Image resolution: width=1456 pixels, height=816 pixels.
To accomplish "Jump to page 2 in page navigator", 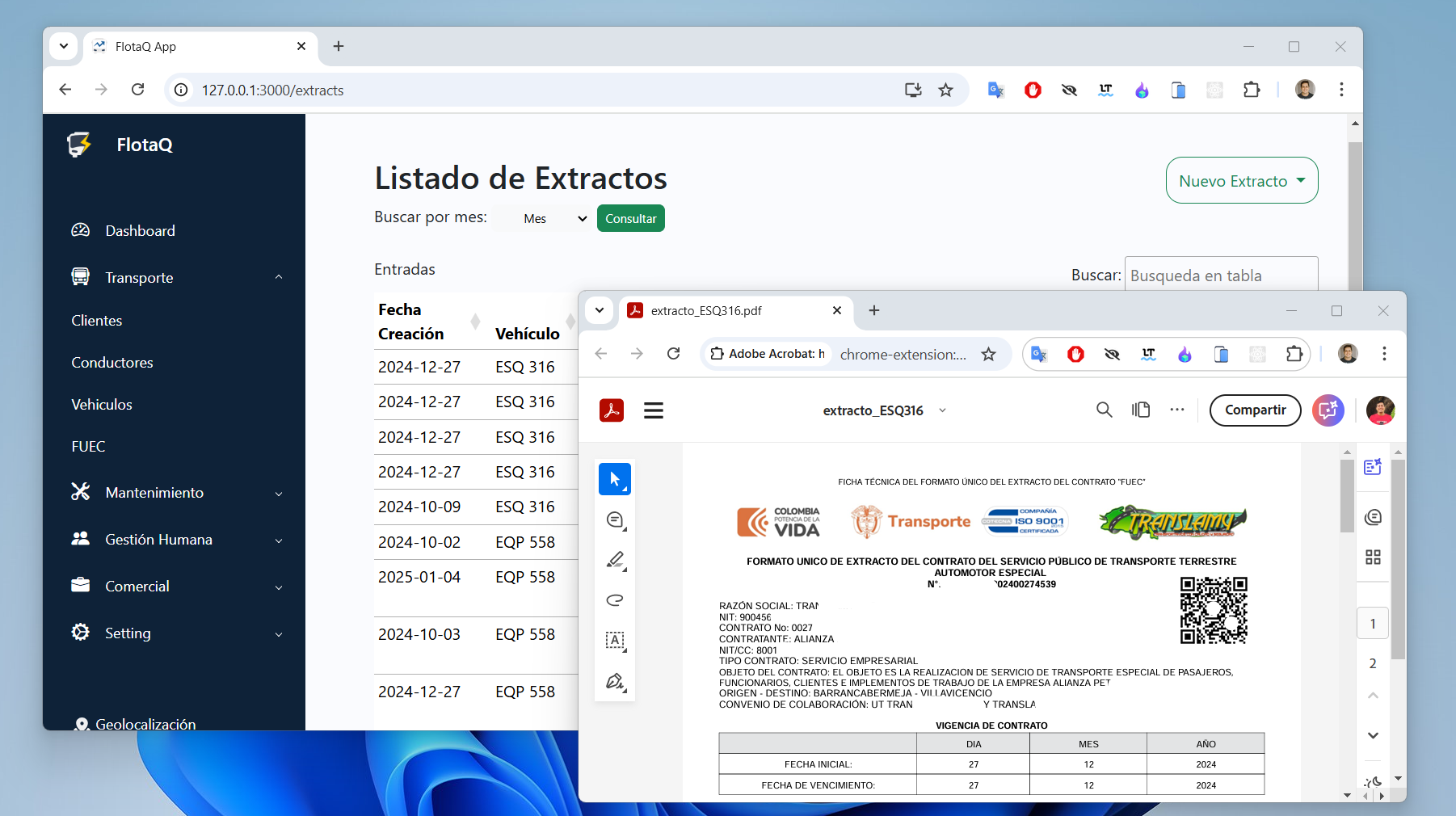I will coord(1373,663).
